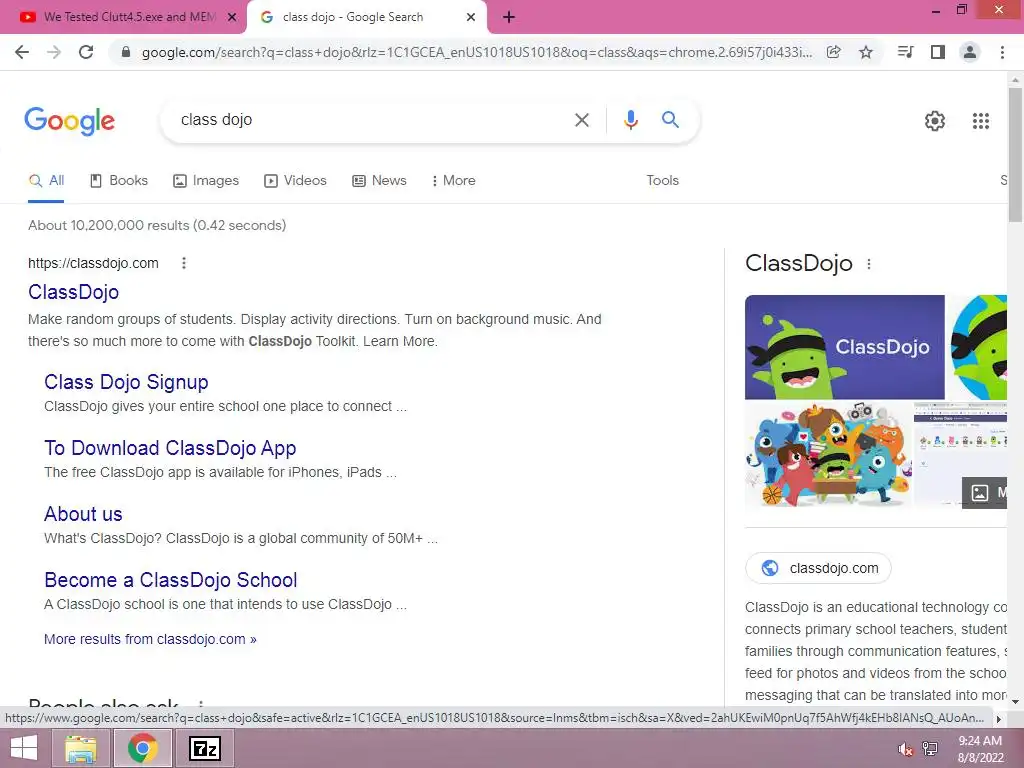
Task: Open Class Dojo Signup link
Action: pos(126,382)
